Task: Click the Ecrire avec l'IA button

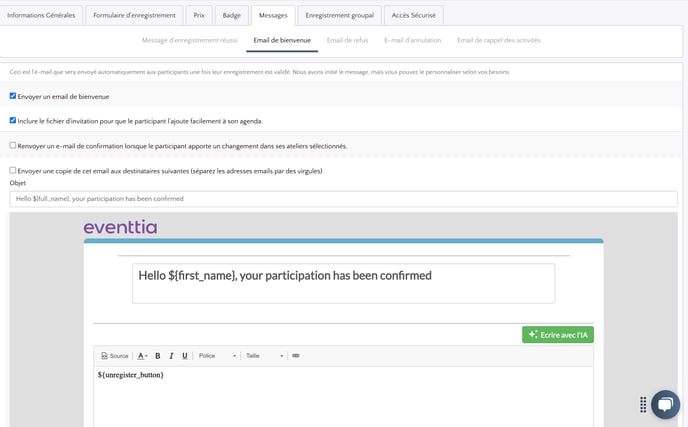Action: 558,335
